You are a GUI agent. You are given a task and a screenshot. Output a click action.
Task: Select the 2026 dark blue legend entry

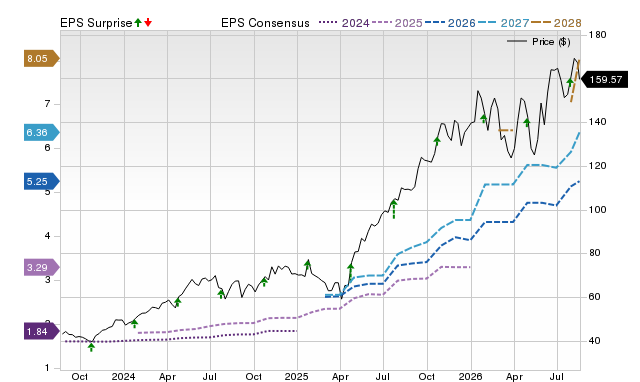450,23
